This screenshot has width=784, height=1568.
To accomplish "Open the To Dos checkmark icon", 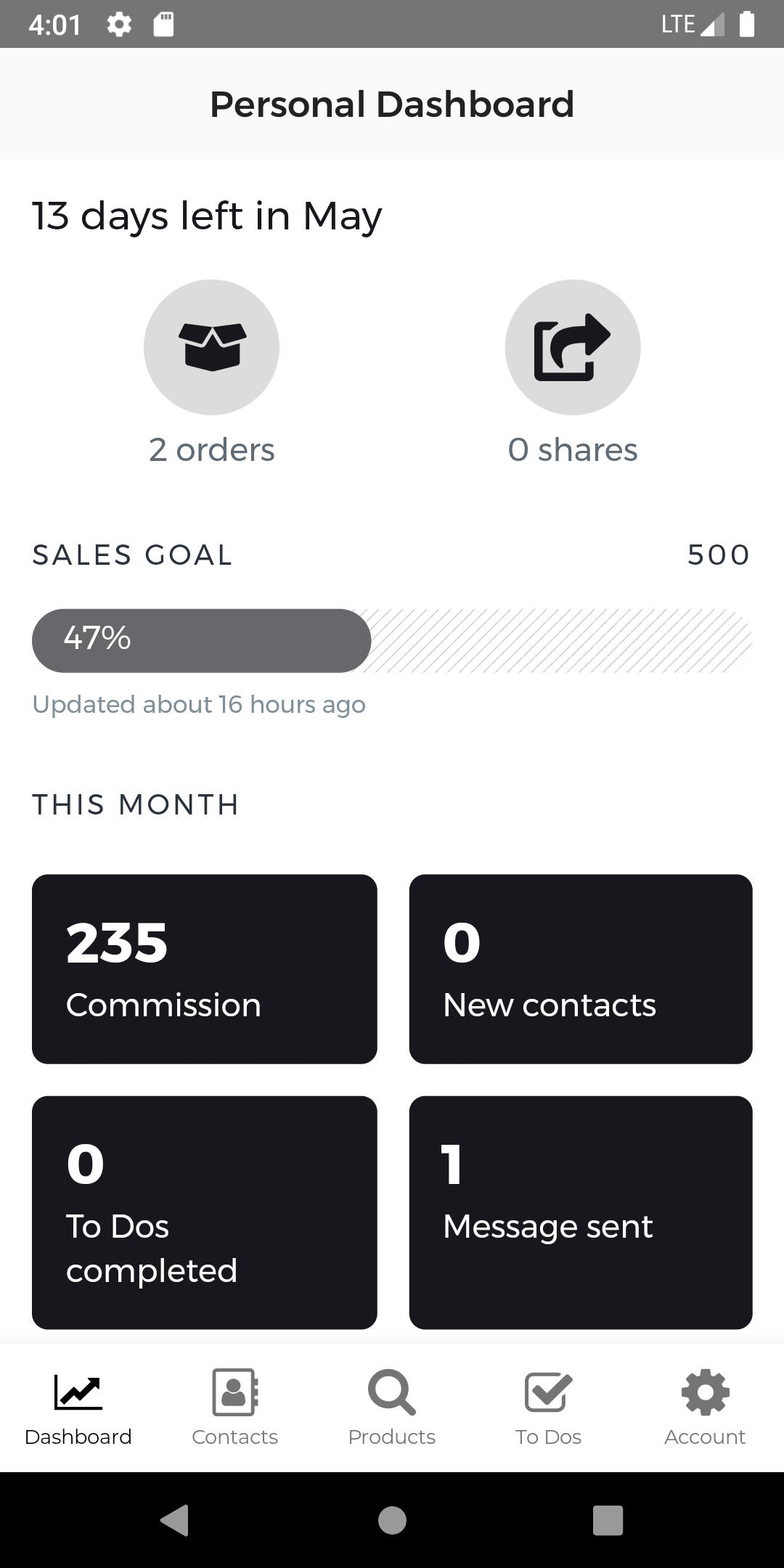I will click(x=549, y=1392).
